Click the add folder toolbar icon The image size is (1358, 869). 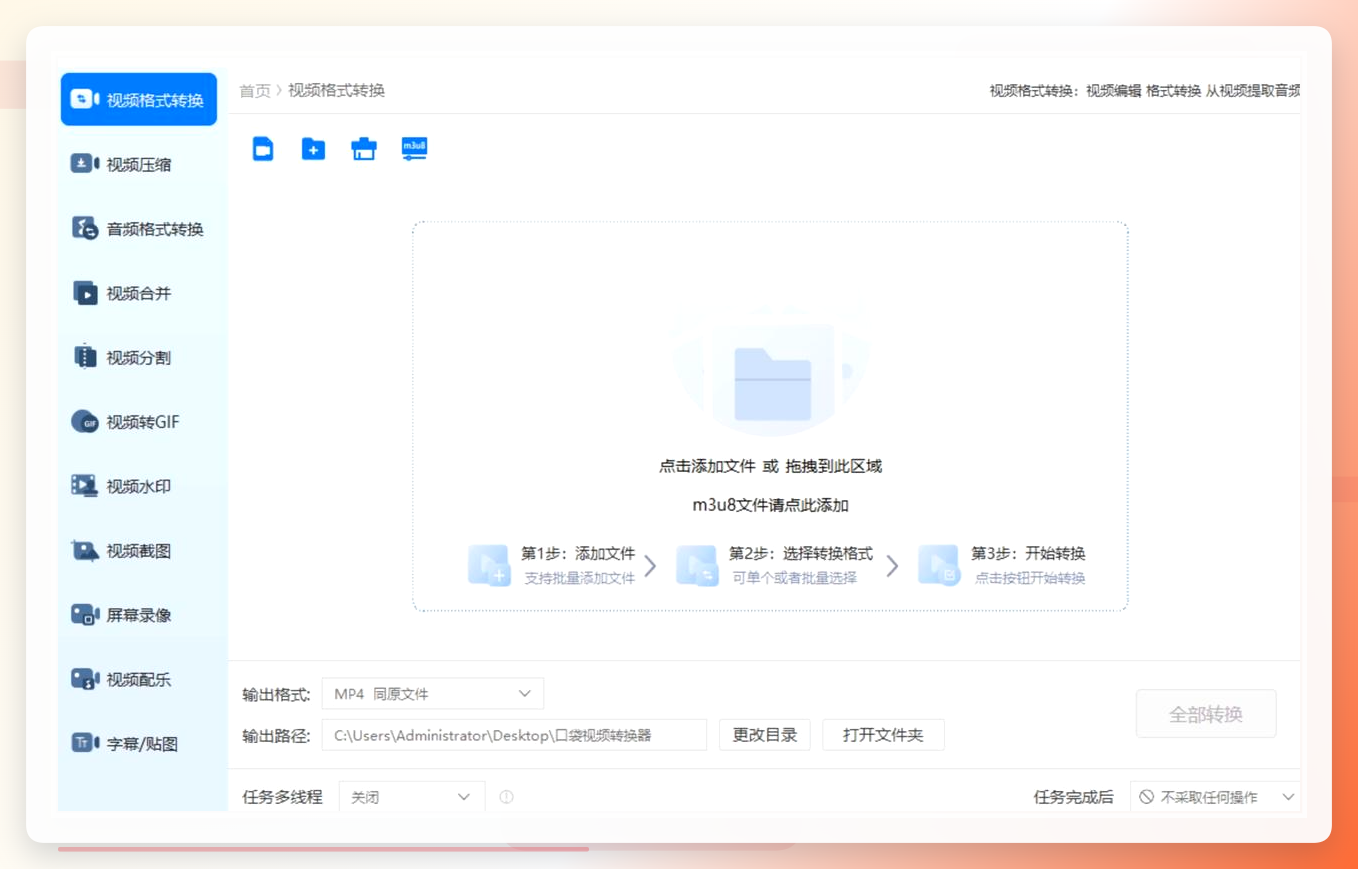(x=313, y=149)
